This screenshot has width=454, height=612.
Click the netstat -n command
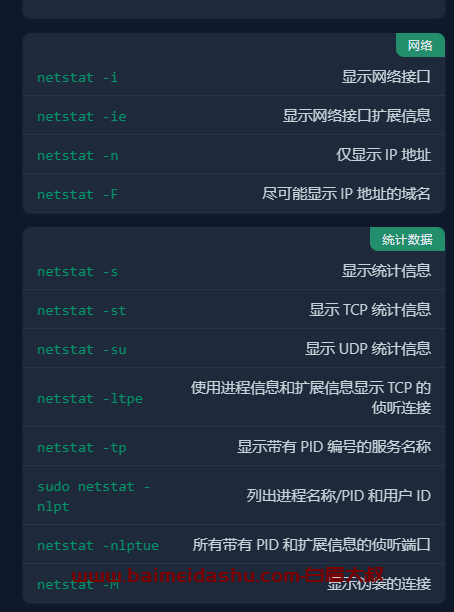pyautogui.click(x=77, y=155)
